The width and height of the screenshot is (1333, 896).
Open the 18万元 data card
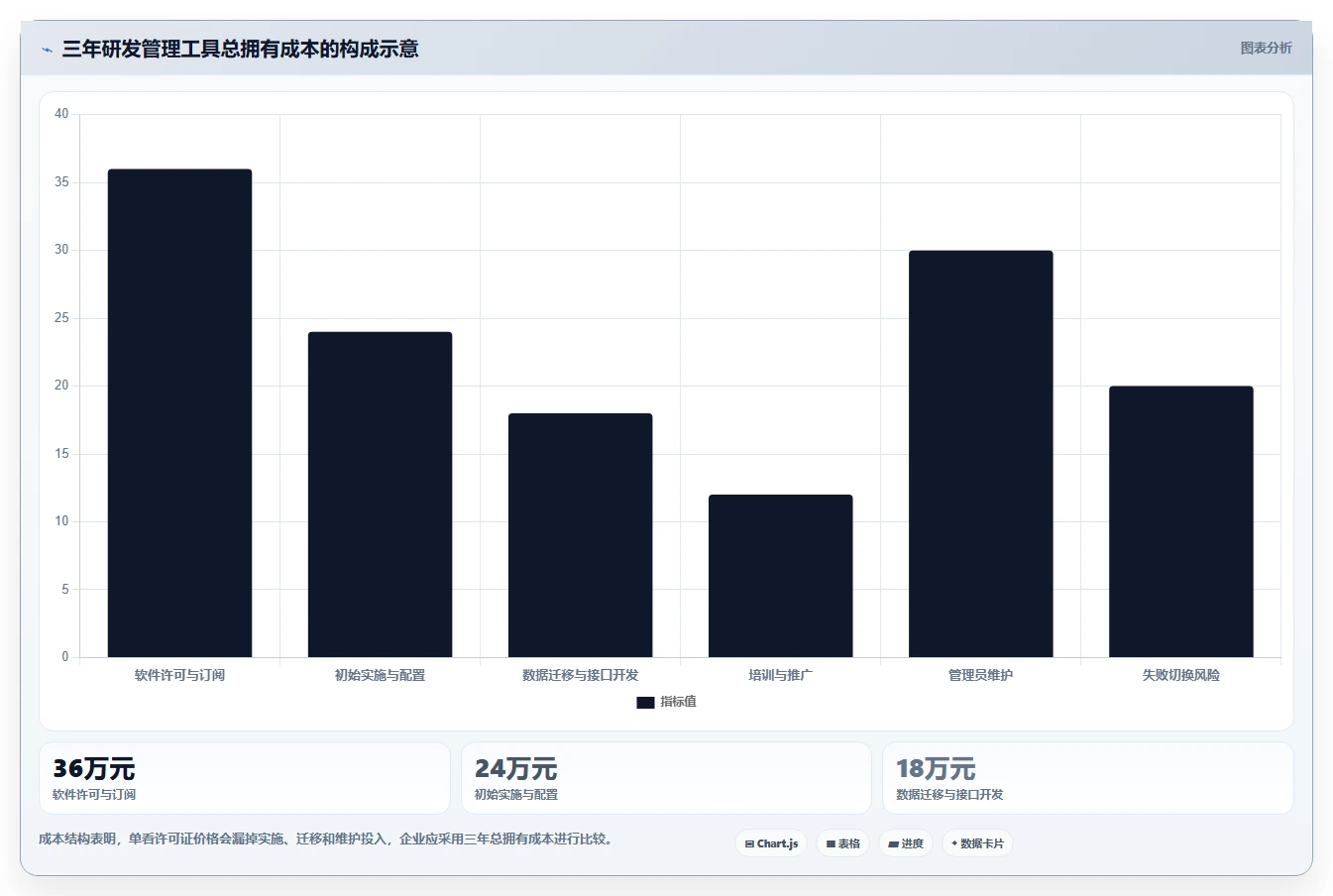(1088, 778)
